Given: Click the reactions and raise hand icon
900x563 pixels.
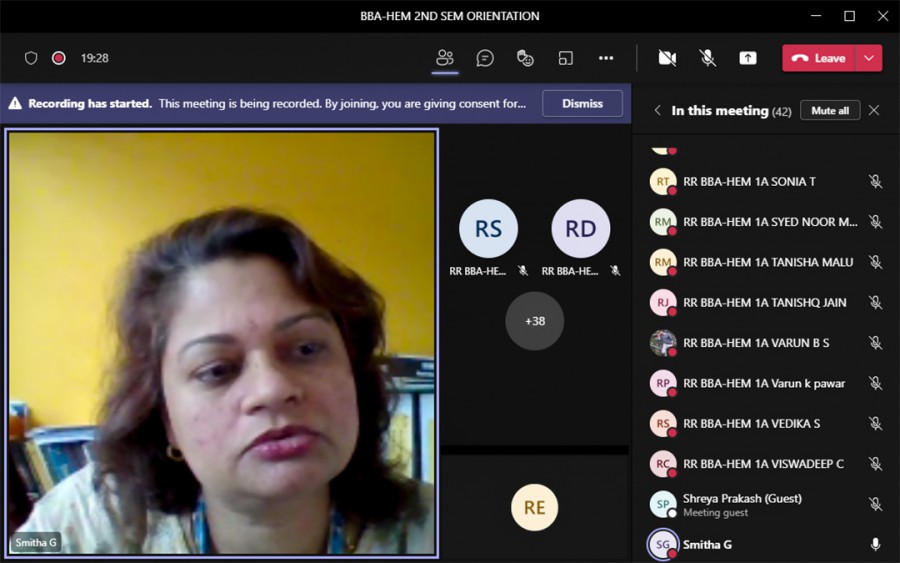Looking at the screenshot, I should coord(525,58).
